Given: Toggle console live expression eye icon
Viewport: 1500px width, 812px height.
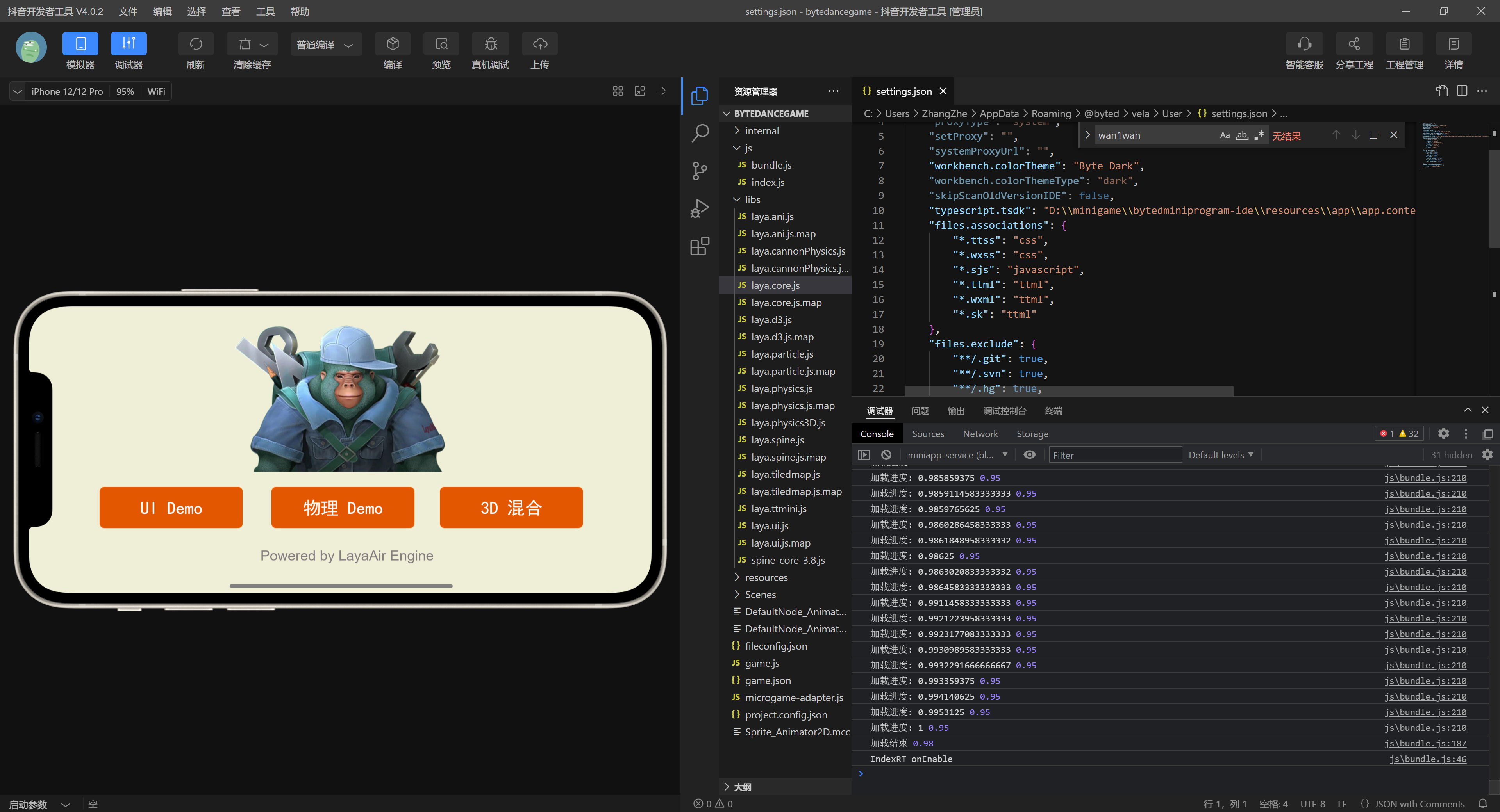Looking at the screenshot, I should [x=1029, y=455].
